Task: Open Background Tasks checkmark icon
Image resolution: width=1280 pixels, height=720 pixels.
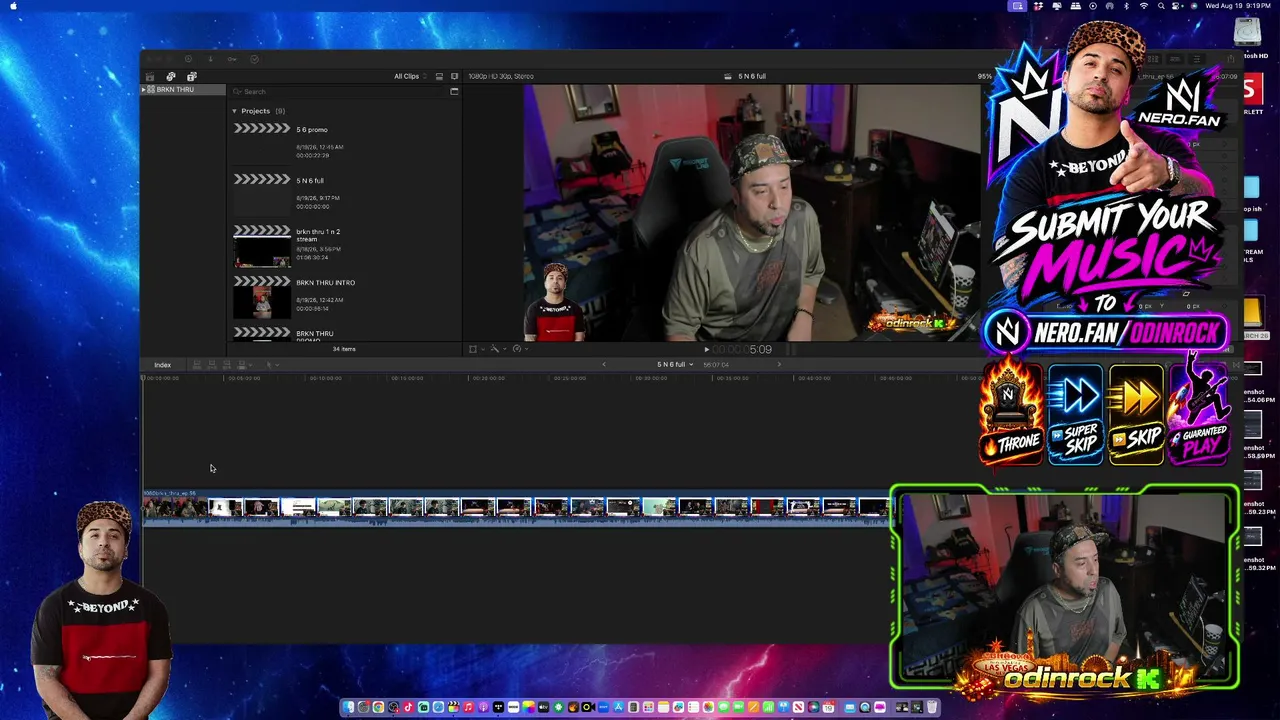Action: coord(254,59)
